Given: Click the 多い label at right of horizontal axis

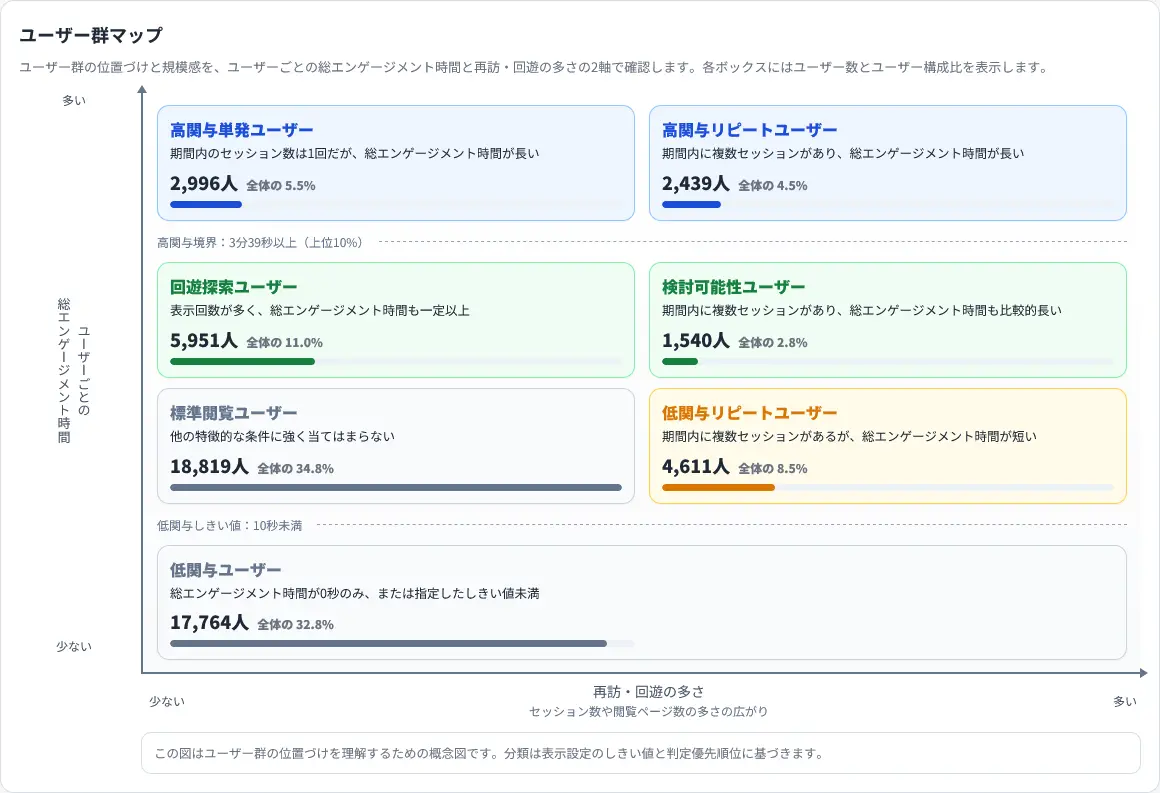Looking at the screenshot, I should [1124, 701].
